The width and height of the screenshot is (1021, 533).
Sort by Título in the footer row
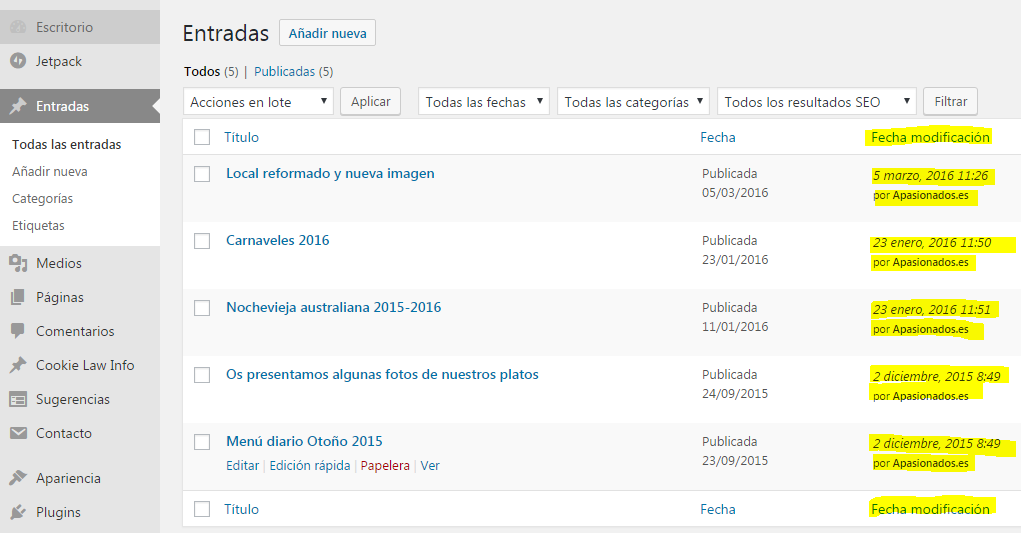242,509
